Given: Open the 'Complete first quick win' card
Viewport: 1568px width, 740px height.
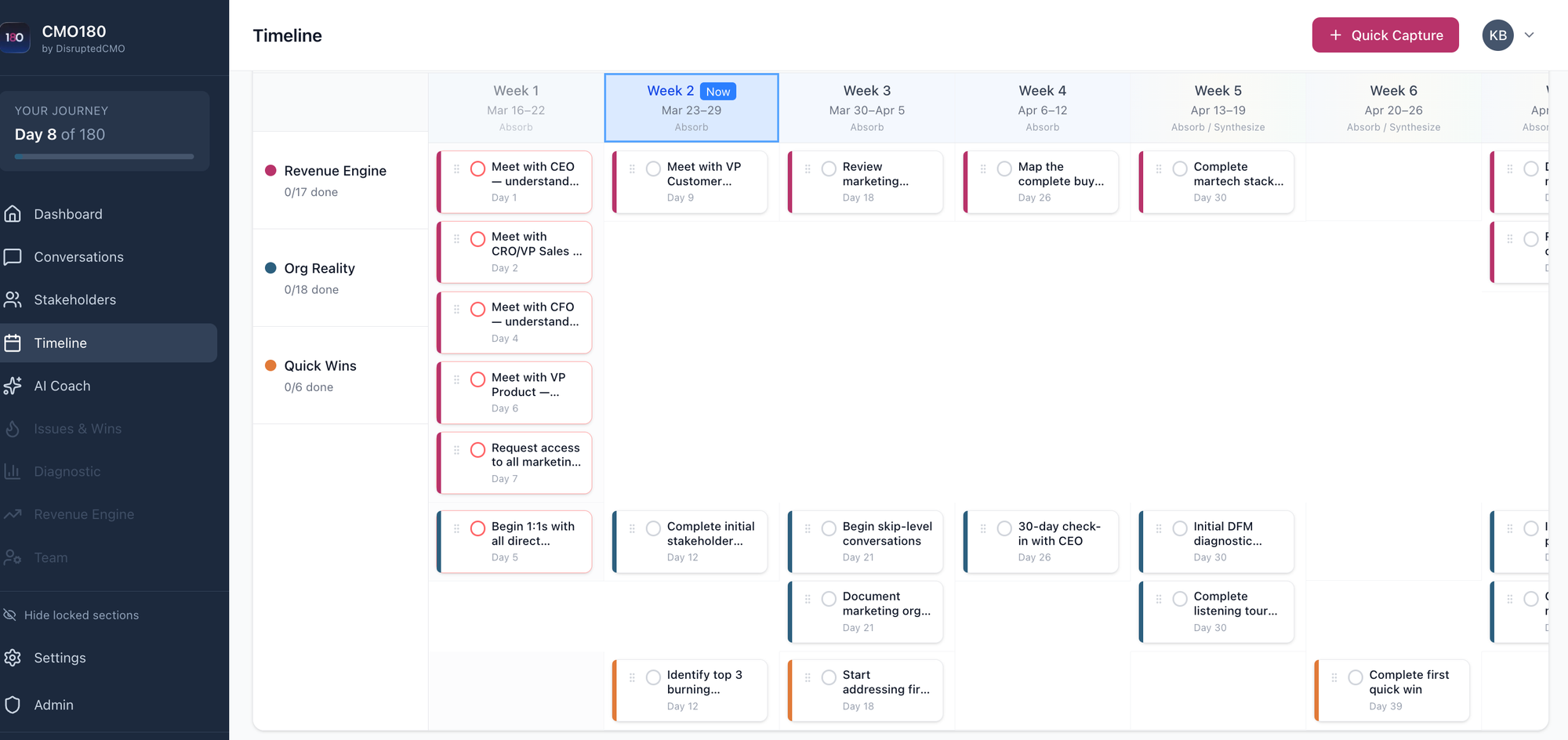Looking at the screenshot, I should coord(1399,690).
